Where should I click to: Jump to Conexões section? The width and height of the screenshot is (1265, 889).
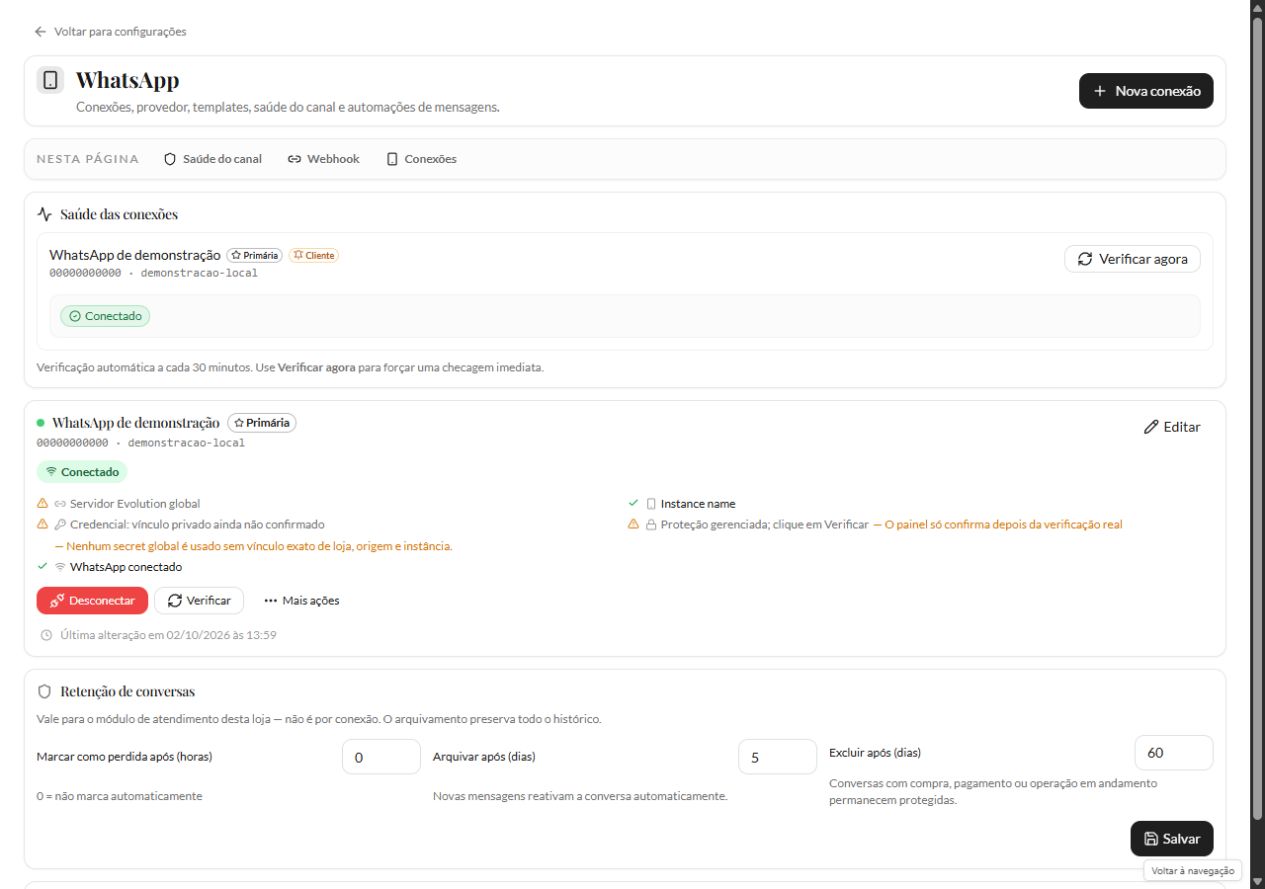point(422,159)
